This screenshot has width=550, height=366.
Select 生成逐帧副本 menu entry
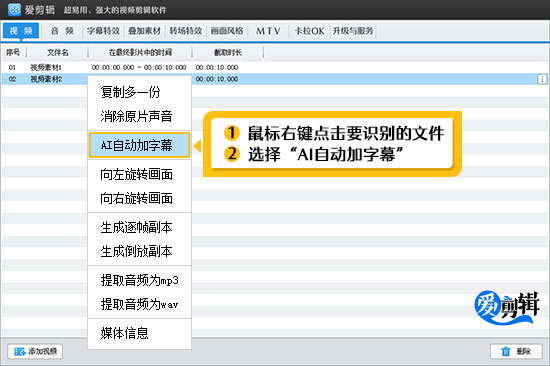coord(139,227)
